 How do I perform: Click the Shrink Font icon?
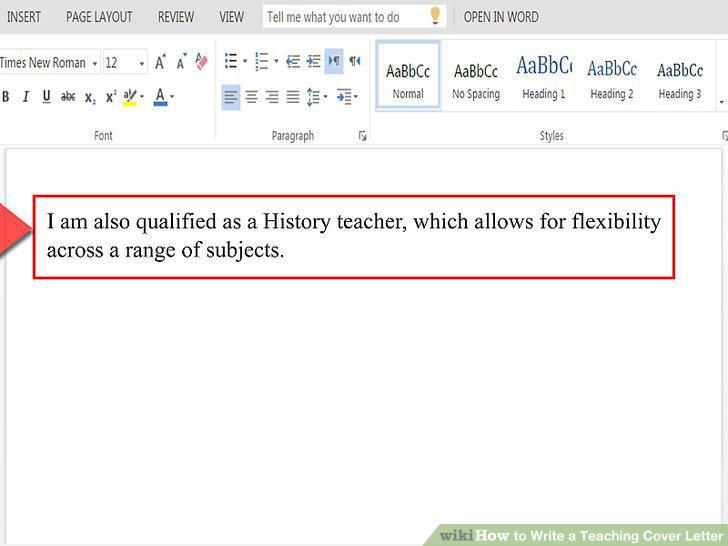coord(181,62)
